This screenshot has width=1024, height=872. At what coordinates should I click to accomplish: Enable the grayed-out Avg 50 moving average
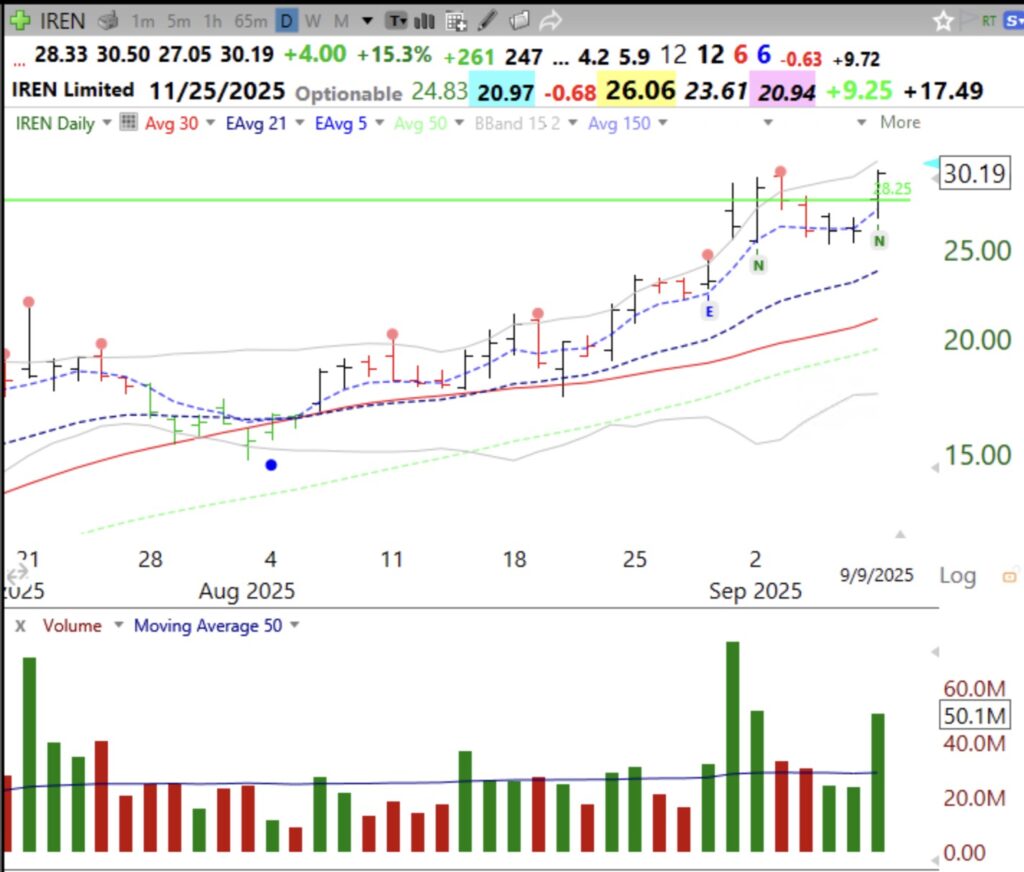pyautogui.click(x=422, y=122)
